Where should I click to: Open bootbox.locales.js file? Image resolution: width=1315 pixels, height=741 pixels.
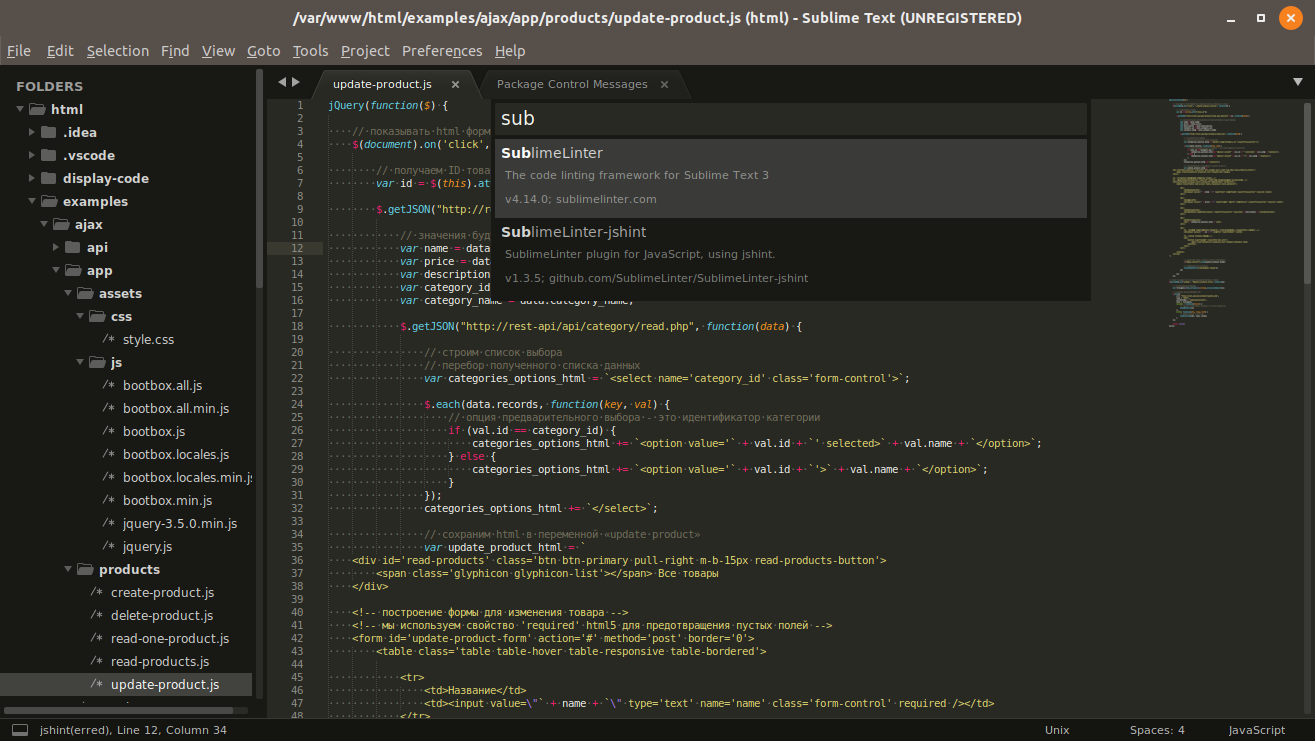(176, 454)
